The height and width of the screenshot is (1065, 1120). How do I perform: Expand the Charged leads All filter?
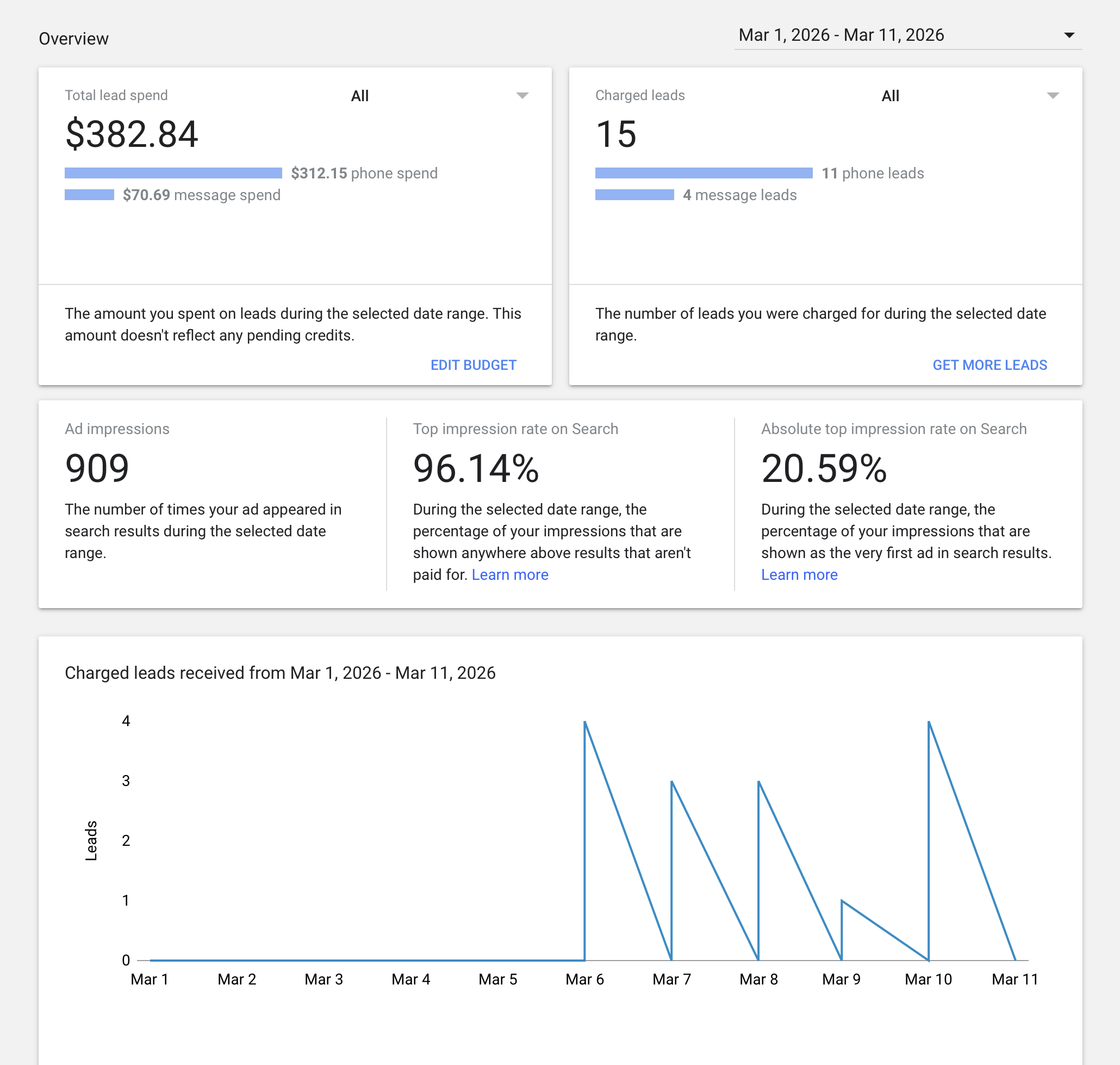pos(889,96)
